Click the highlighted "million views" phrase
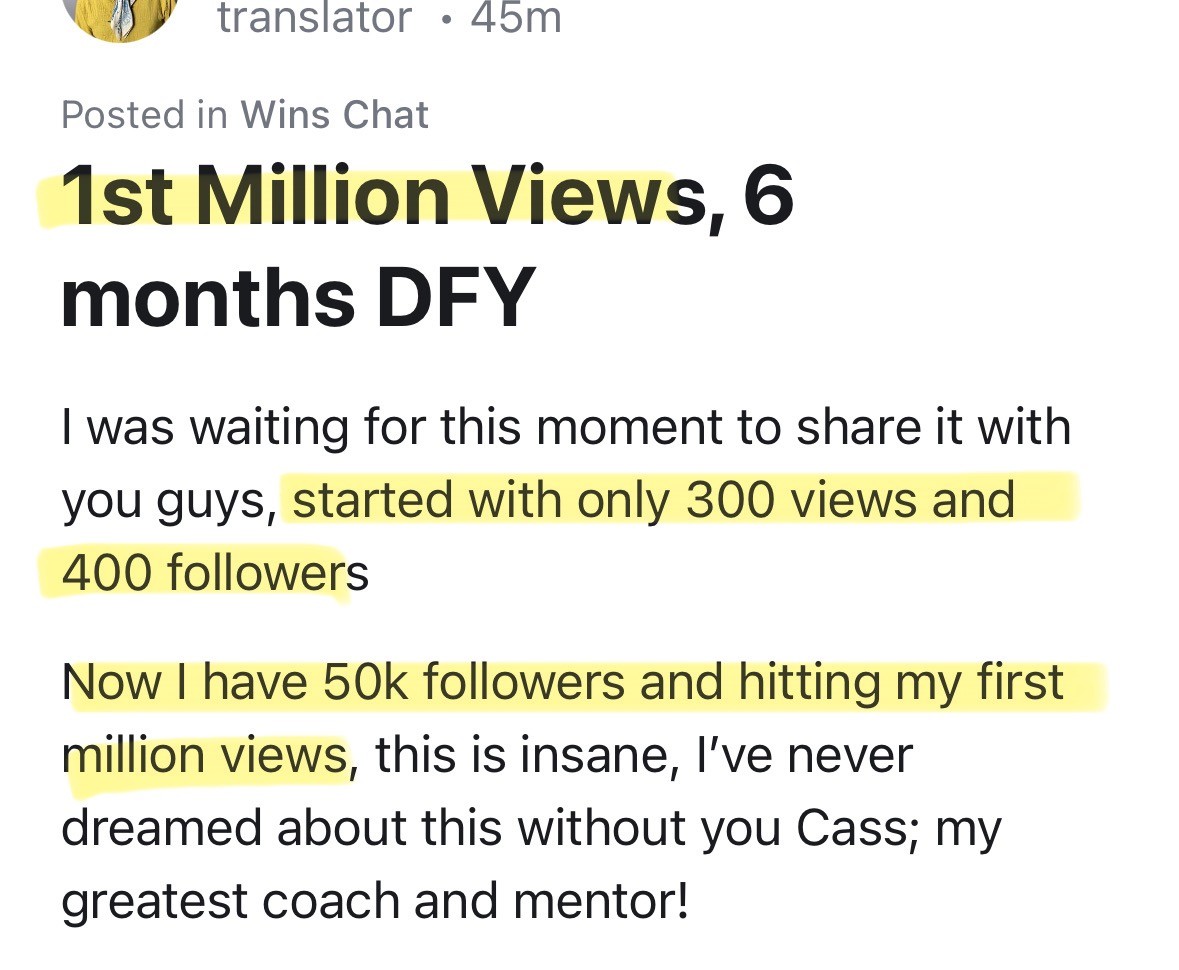 [x=205, y=755]
